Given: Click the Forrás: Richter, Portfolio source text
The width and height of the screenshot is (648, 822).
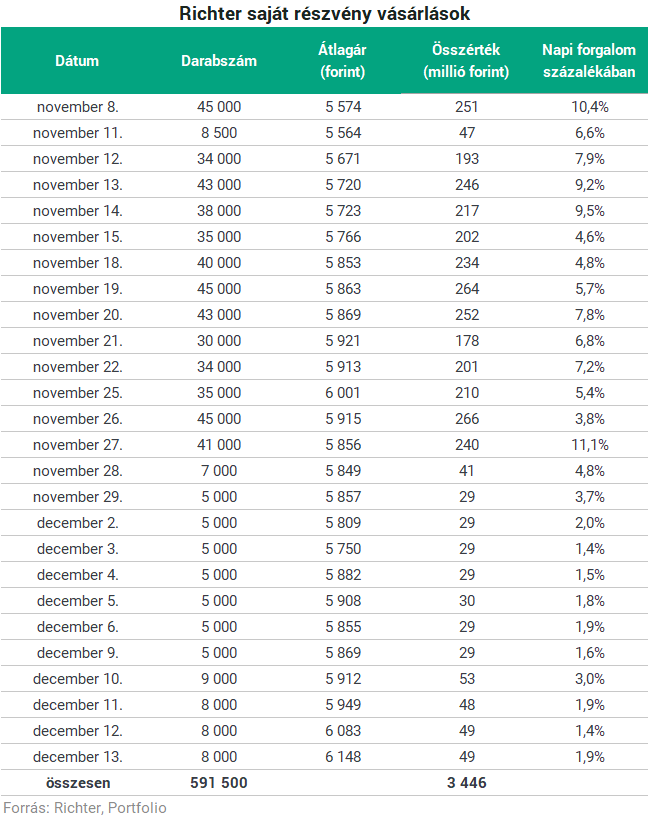Looking at the screenshot, I should [85, 808].
